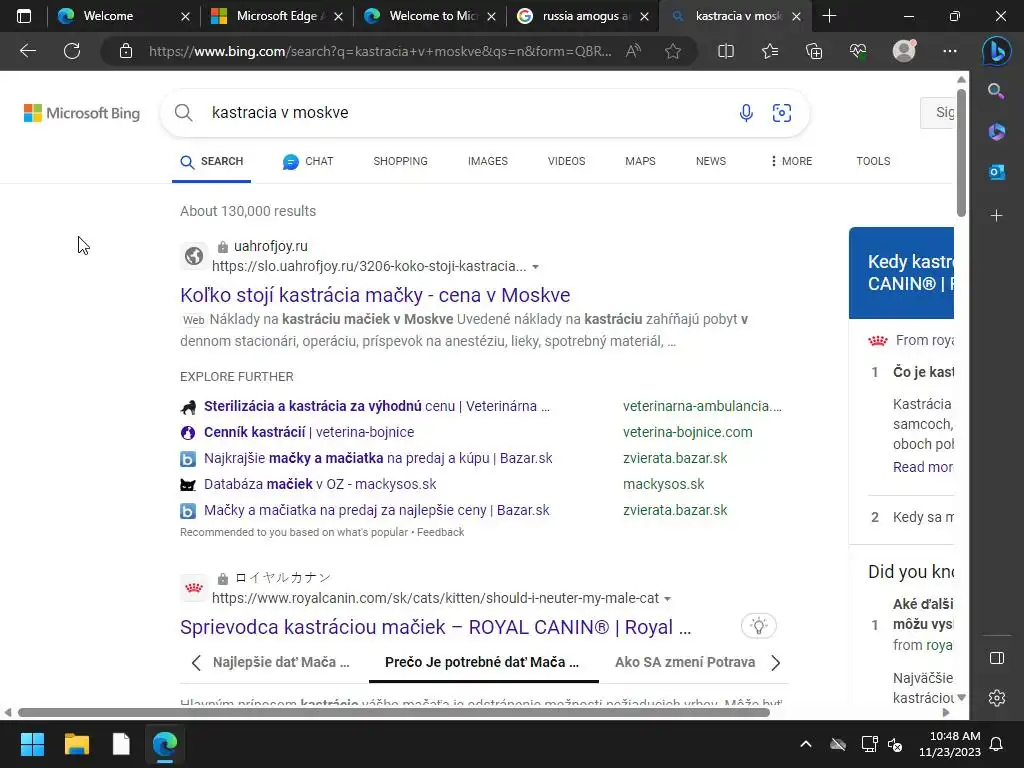Open the profile avatar icon
Viewport: 1024px width, 768px height.
(x=904, y=51)
